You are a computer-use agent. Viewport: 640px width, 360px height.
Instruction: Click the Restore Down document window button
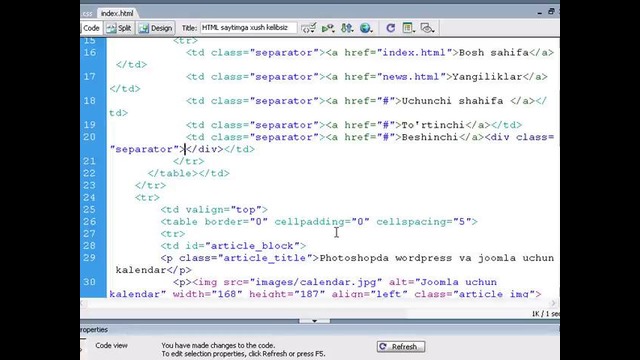tap(551, 12)
